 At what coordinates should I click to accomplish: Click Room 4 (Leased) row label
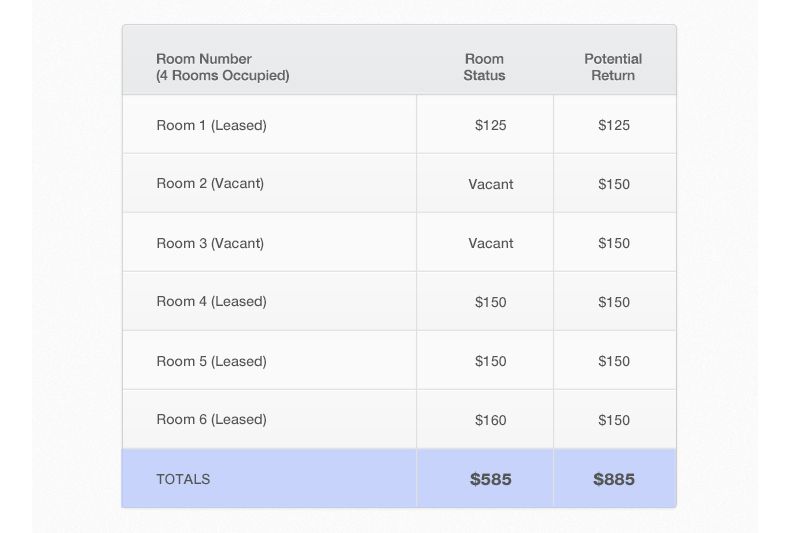click(211, 301)
